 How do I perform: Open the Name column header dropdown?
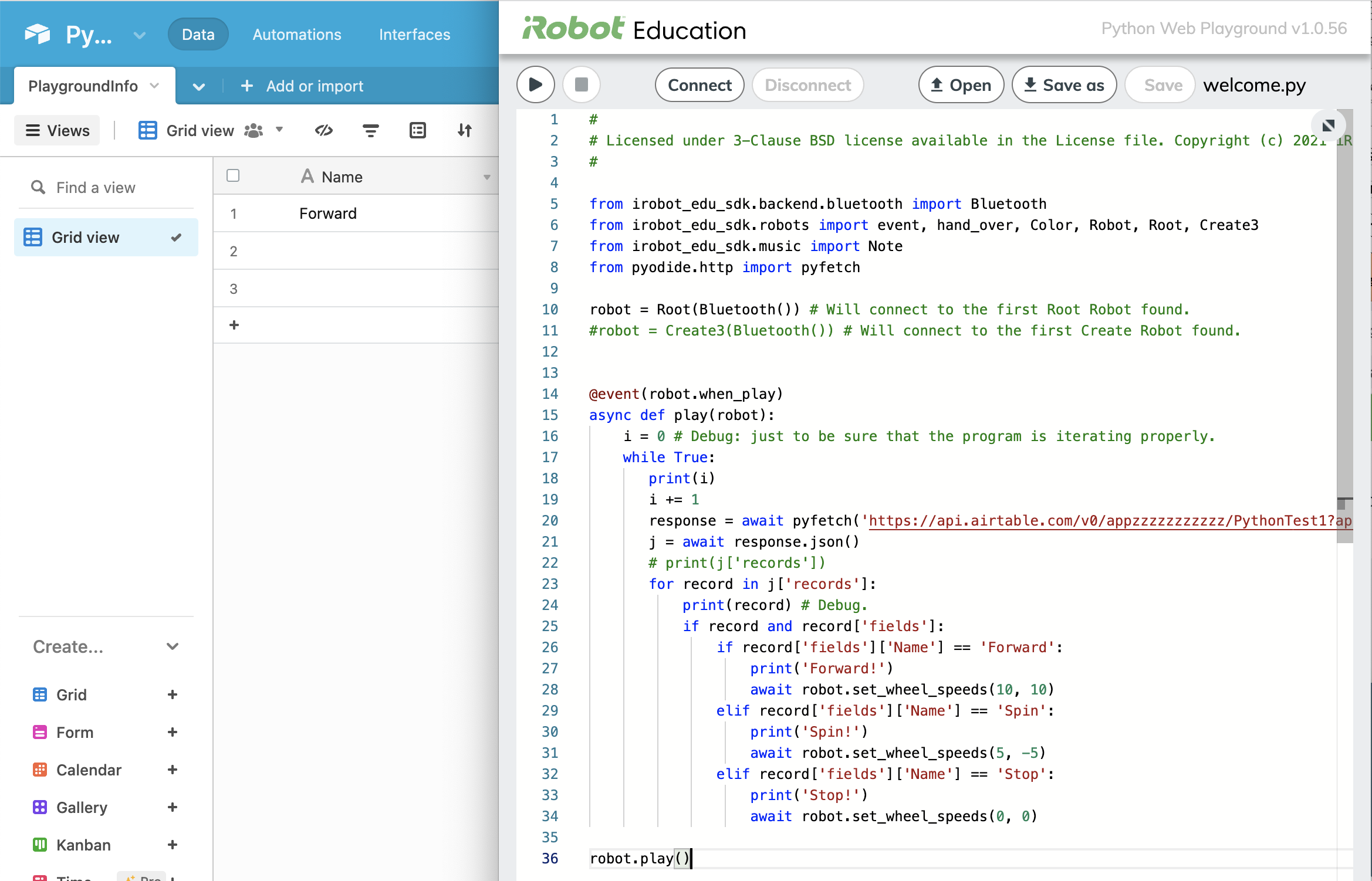(x=486, y=177)
